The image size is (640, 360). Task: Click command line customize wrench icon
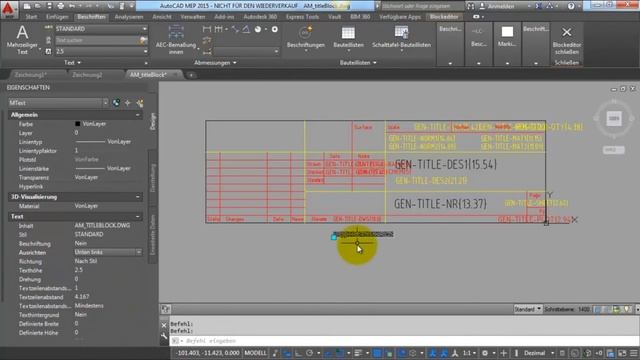click(164, 336)
